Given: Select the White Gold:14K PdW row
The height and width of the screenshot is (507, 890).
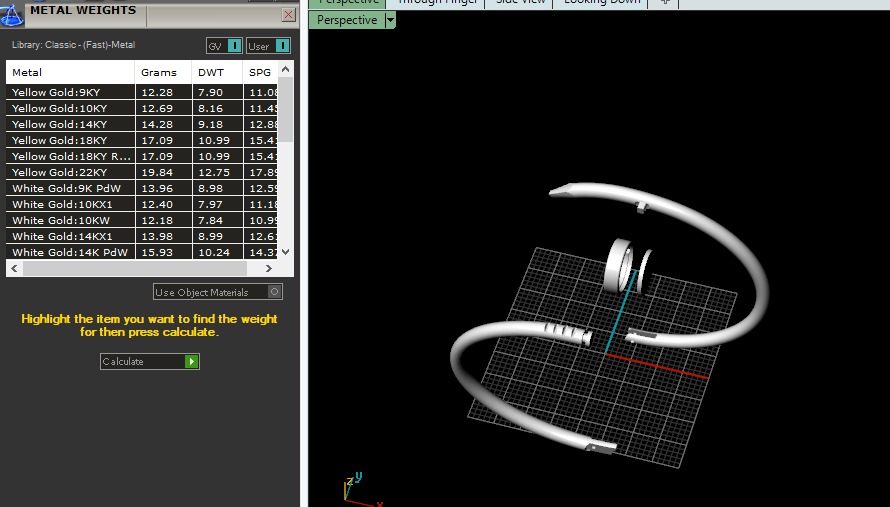Looking at the screenshot, I should (x=142, y=252).
